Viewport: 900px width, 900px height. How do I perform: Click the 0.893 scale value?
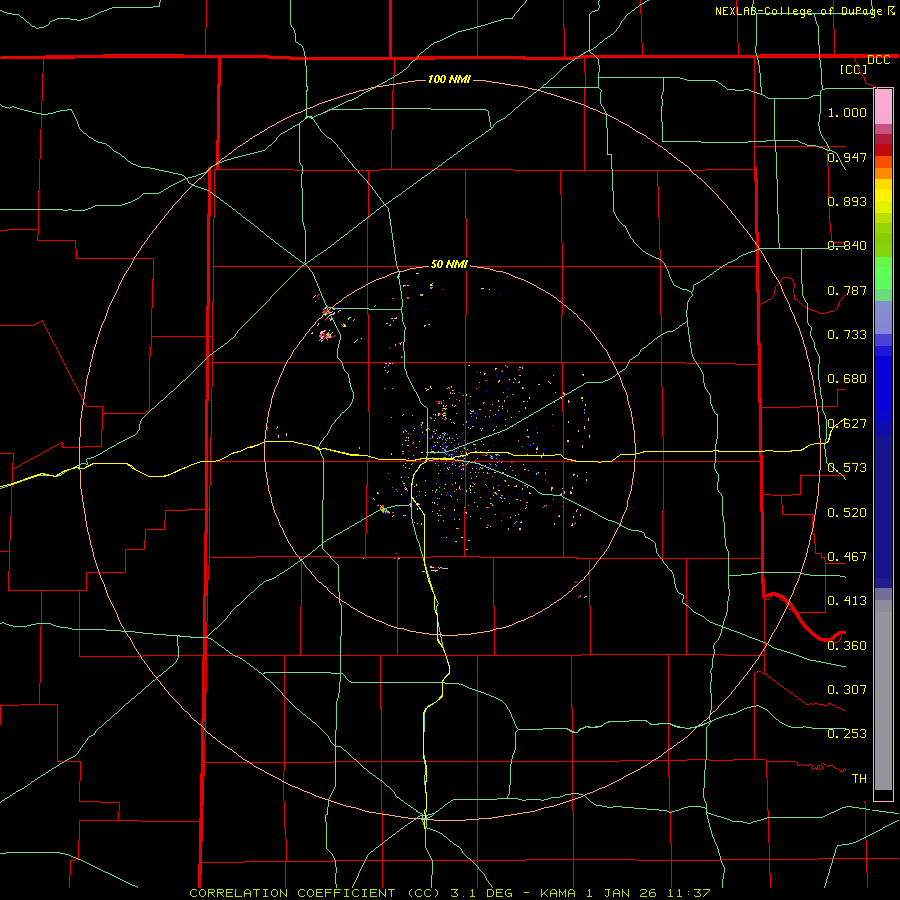pos(847,201)
